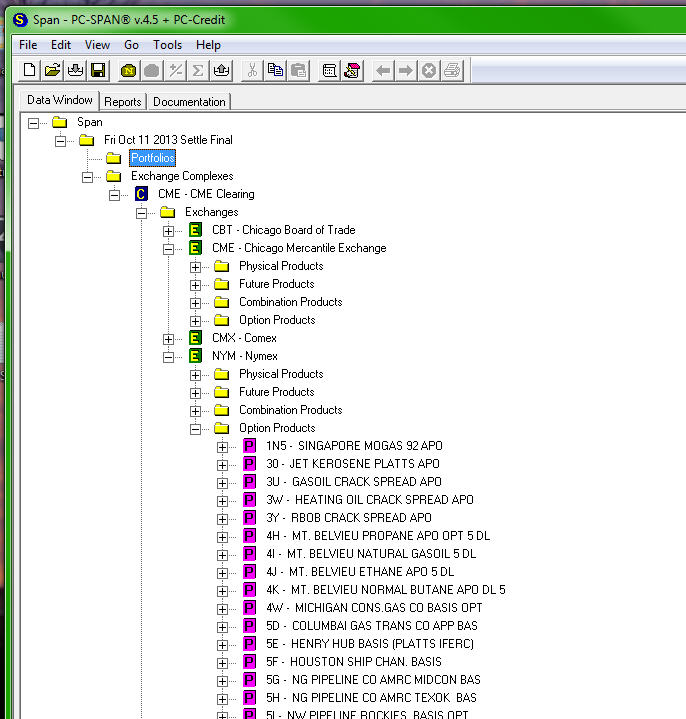Image resolution: width=686 pixels, height=719 pixels.
Task: Select the Portfolios tree item
Action: pyautogui.click(x=153, y=158)
